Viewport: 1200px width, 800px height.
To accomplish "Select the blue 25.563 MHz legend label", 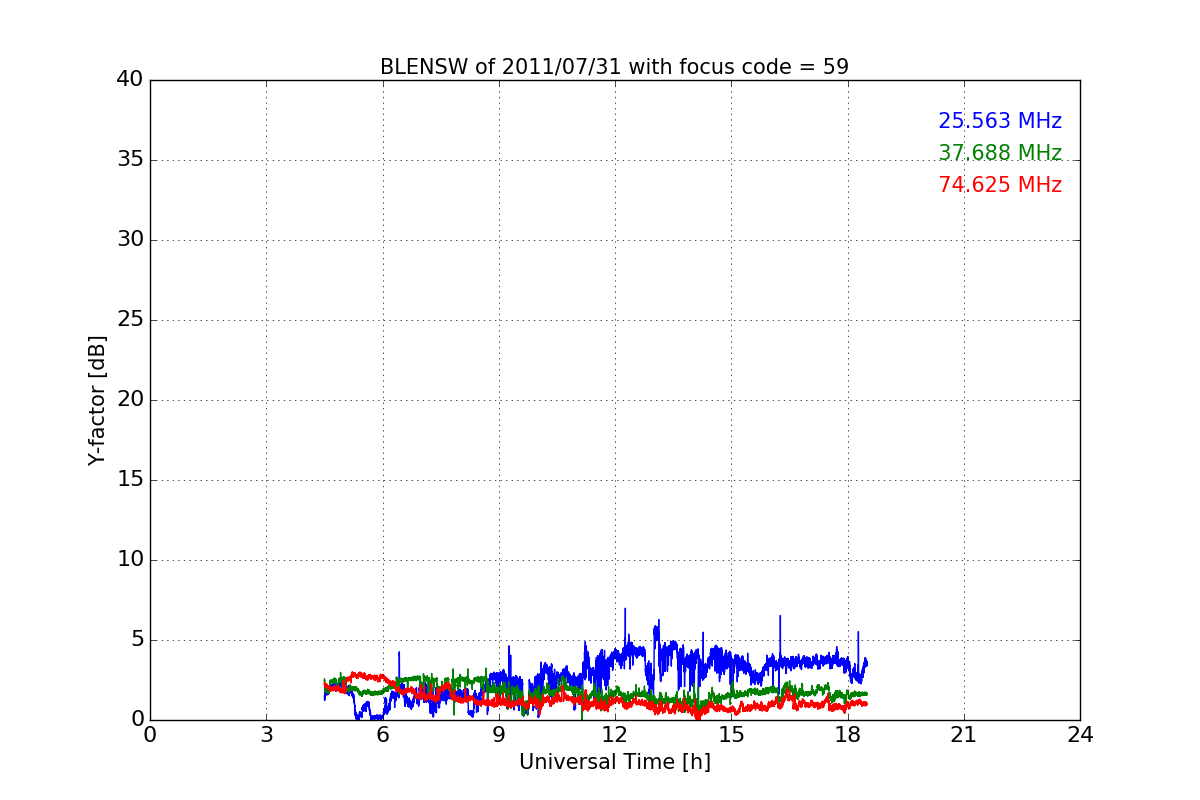I will pyautogui.click(x=1000, y=121).
